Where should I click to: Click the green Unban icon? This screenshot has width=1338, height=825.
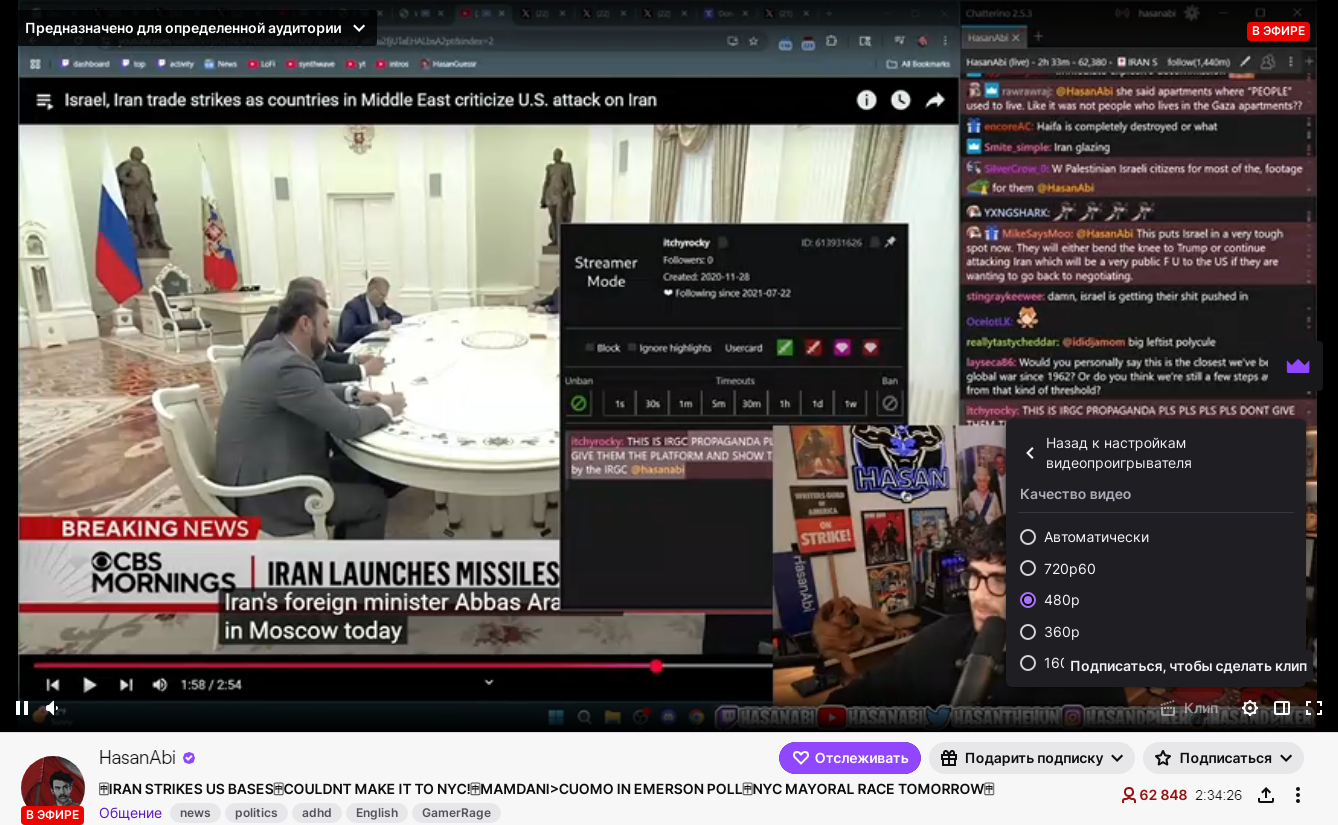578,404
